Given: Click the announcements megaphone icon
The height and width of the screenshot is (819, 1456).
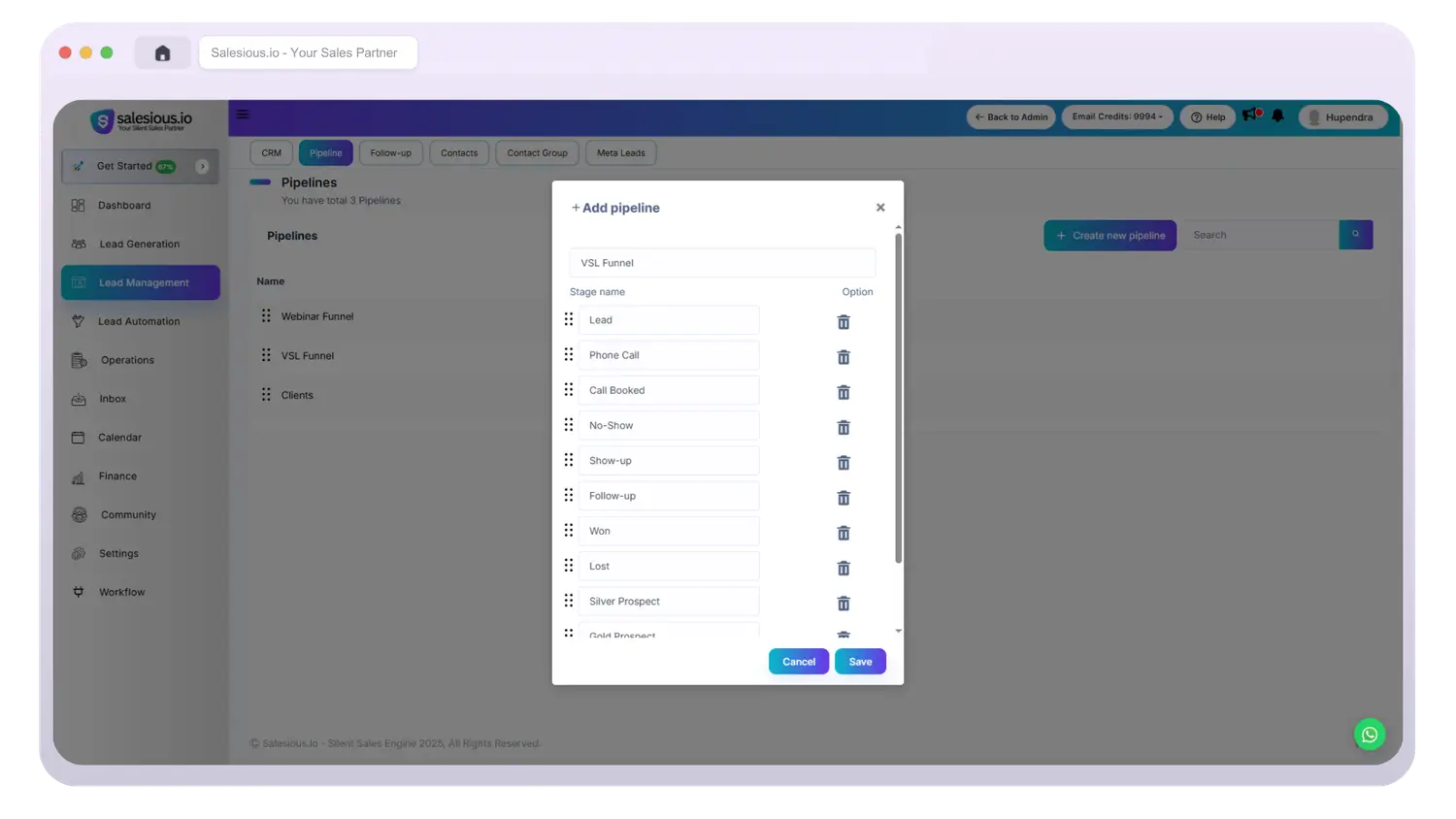Looking at the screenshot, I should click(x=1250, y=115).
